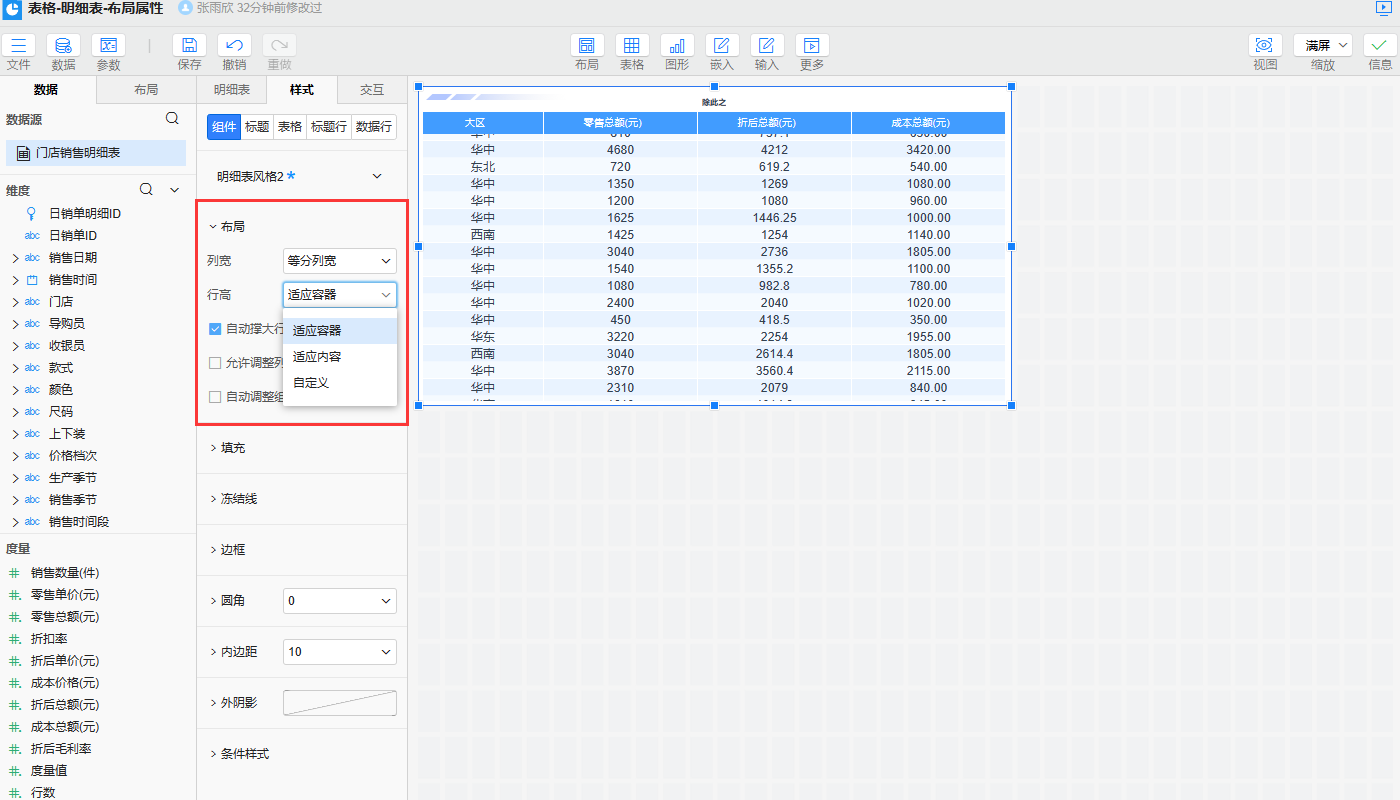1400x800 pixels.
Task: Click the Chart (图形) toolbar icon
Action: [x=677, y=46]
